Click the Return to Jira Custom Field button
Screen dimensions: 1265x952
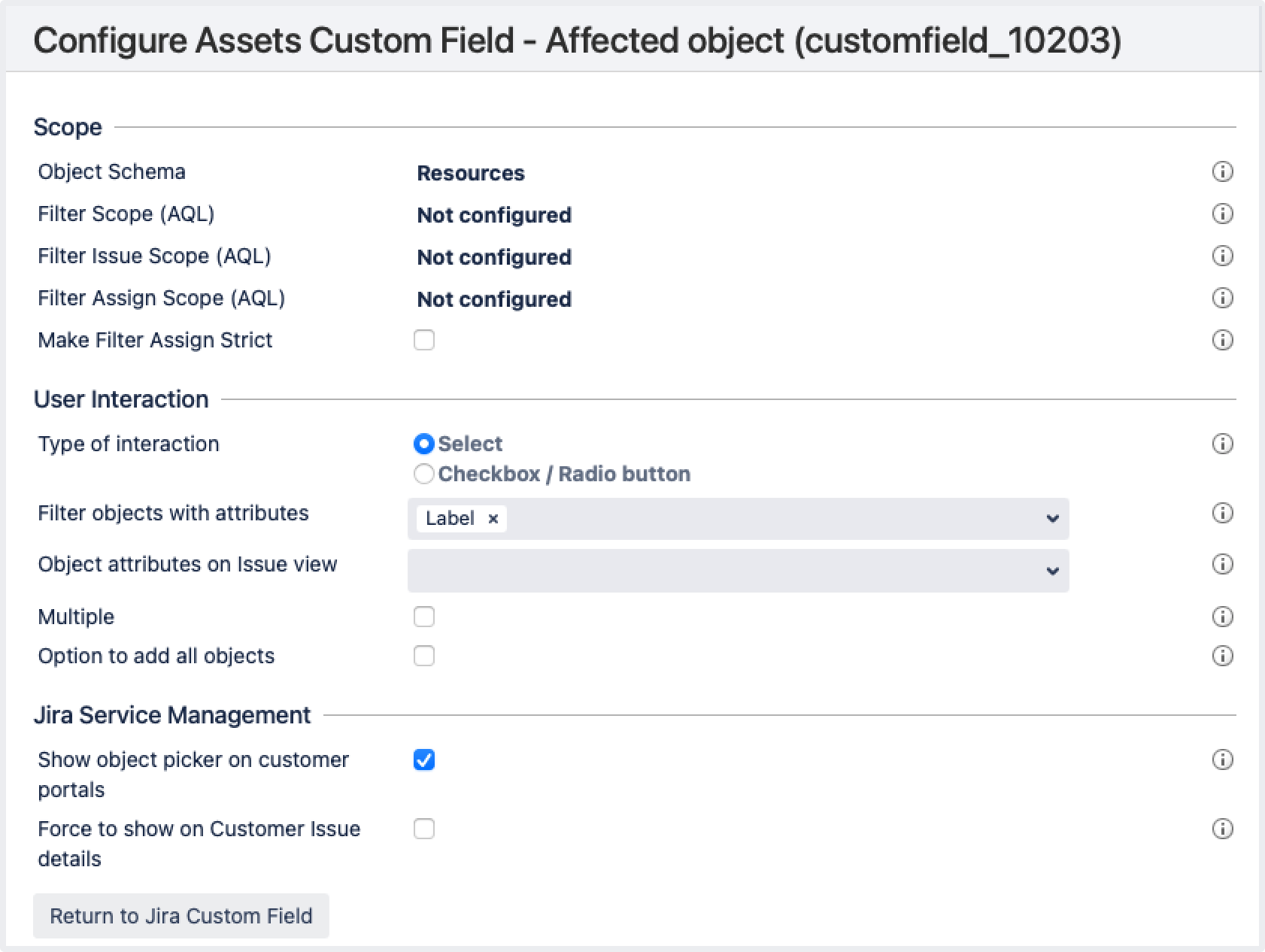182,916
